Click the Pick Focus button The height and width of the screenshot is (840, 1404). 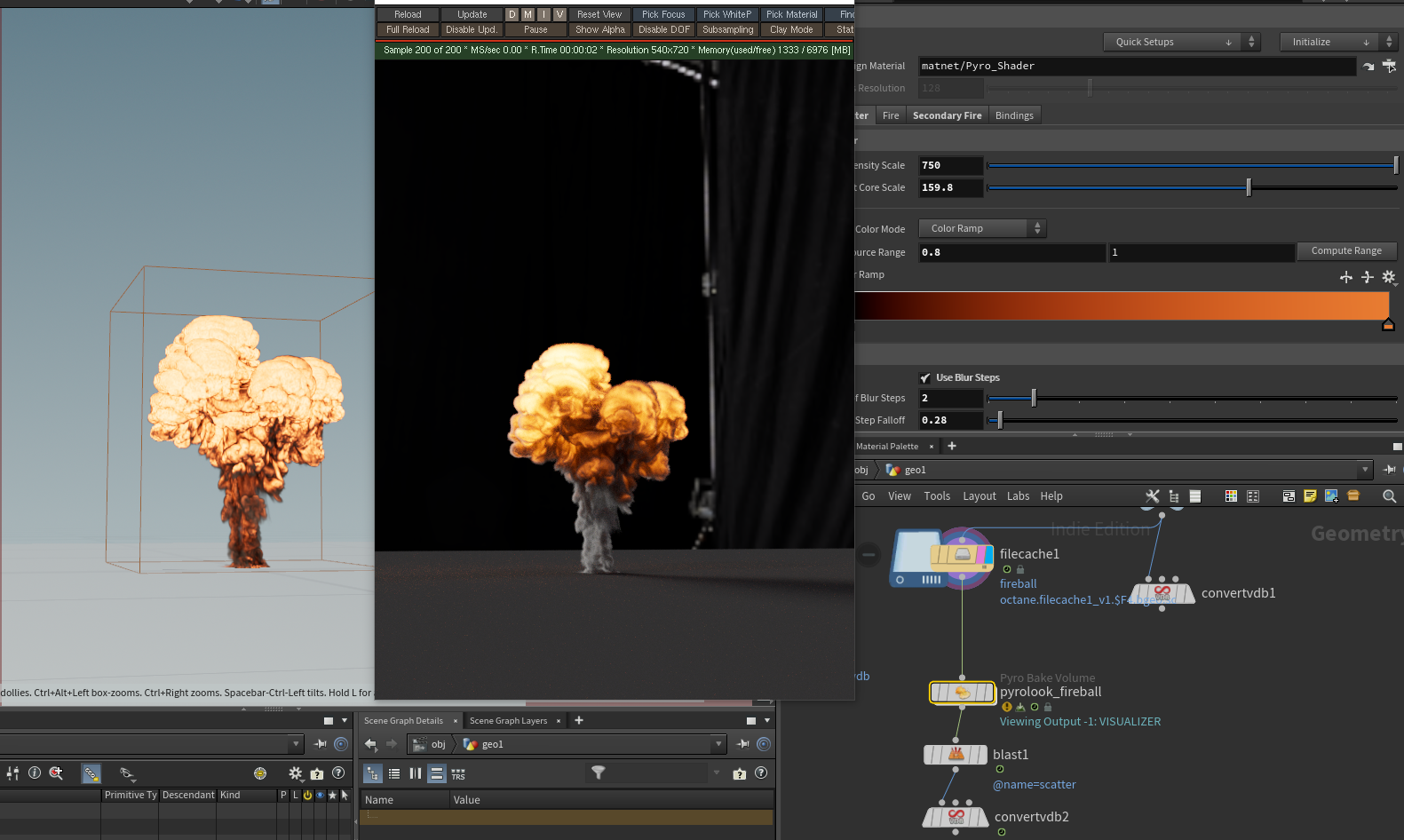pyautogui.click(x=663, y=15)
